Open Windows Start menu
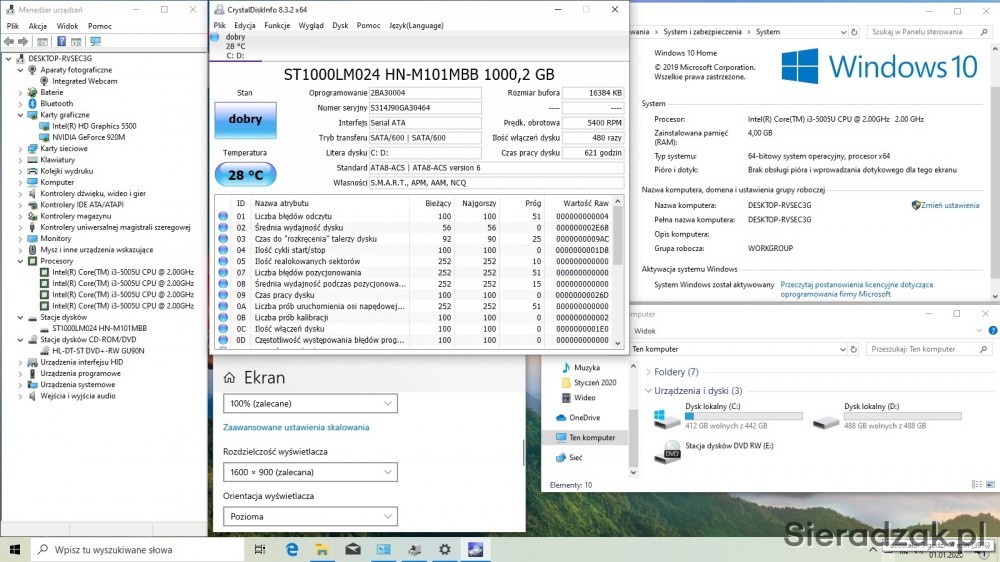1000x562 pixels. (15, 549)
